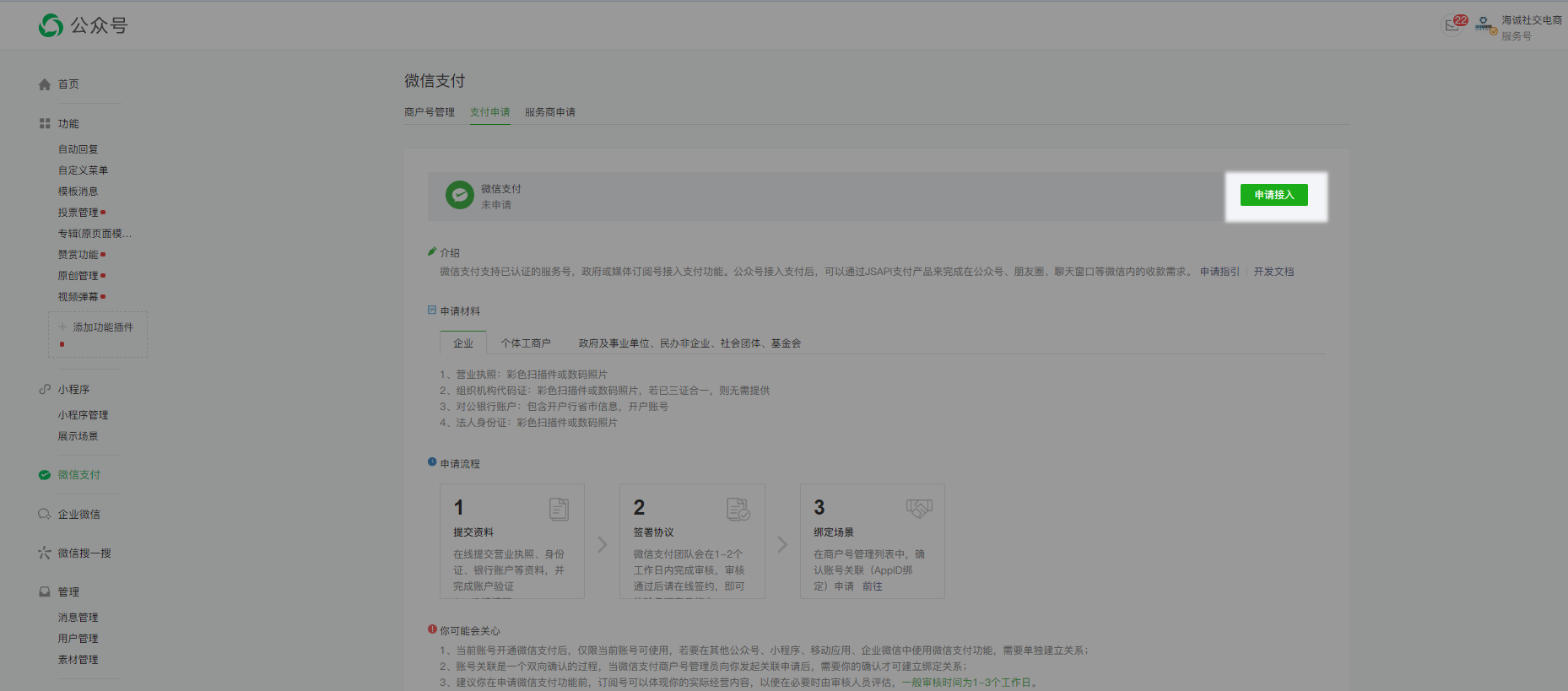The image size is (1568, 691).
Task: Open 素材管理 in sidebar
Action: (x=78, y=660)
